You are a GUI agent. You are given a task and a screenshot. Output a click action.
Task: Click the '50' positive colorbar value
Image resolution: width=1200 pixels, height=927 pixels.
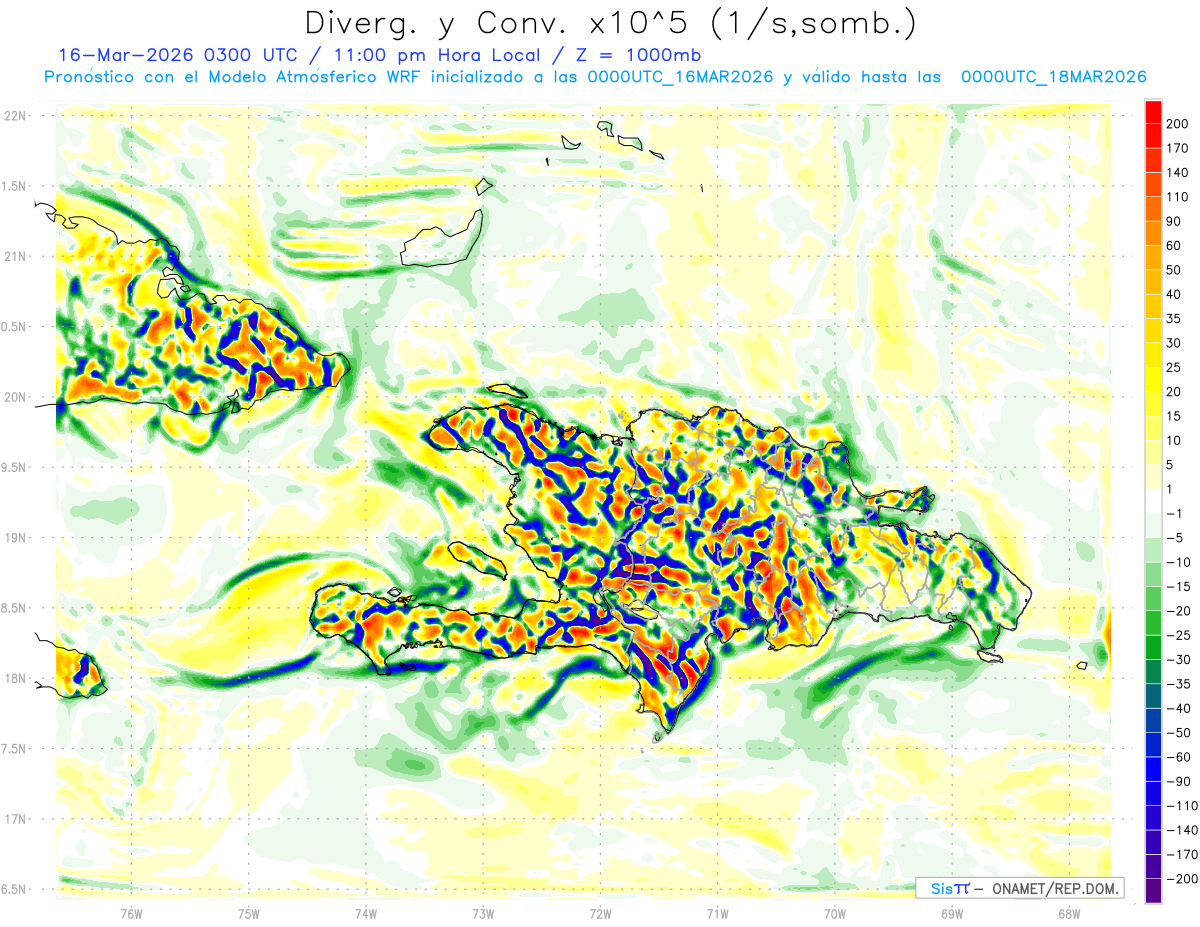coord(1174,270)
